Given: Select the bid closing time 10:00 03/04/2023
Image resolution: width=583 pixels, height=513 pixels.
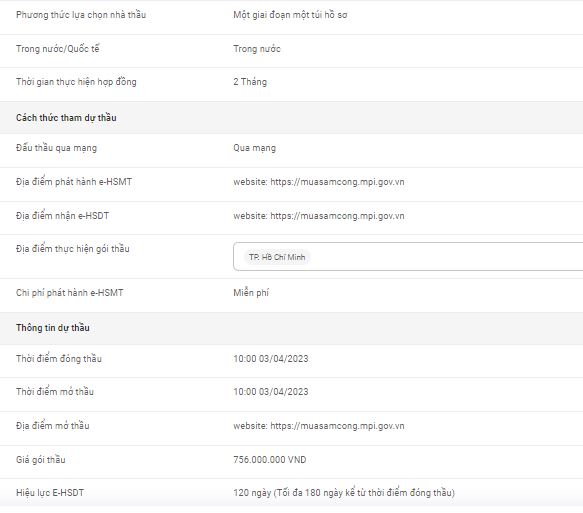Looking at the screenshot, I should [x=271, y=359].
